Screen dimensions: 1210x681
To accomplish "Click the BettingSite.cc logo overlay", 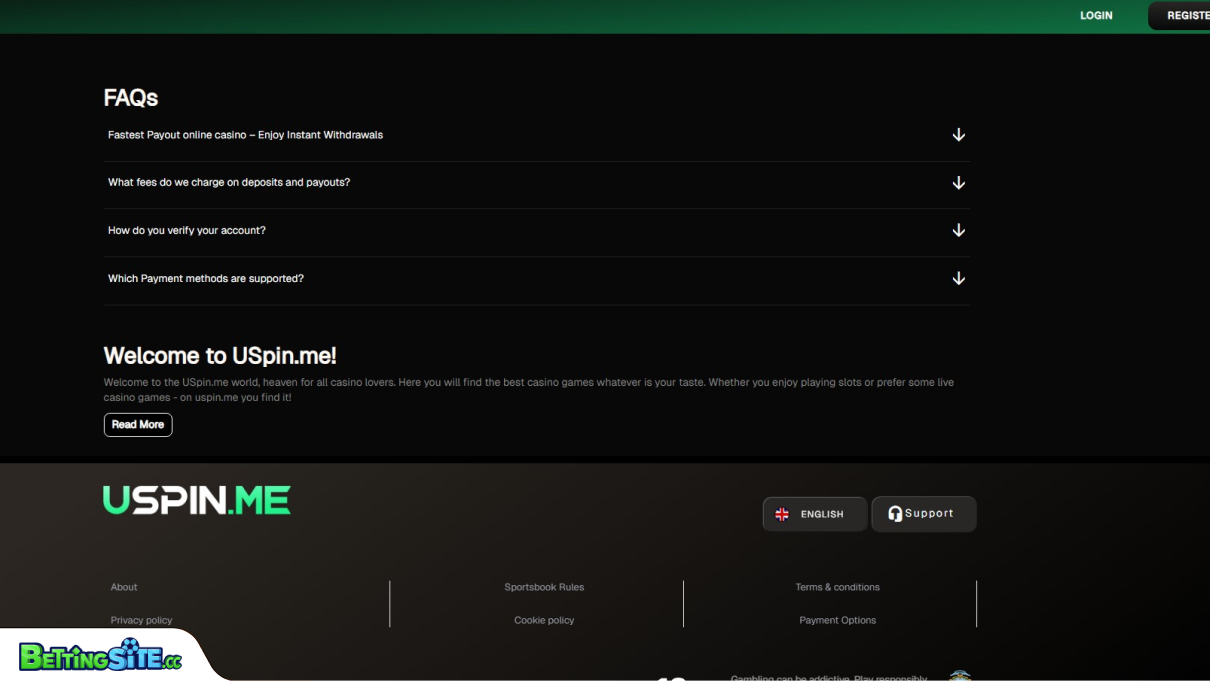I will click(100, 657).
